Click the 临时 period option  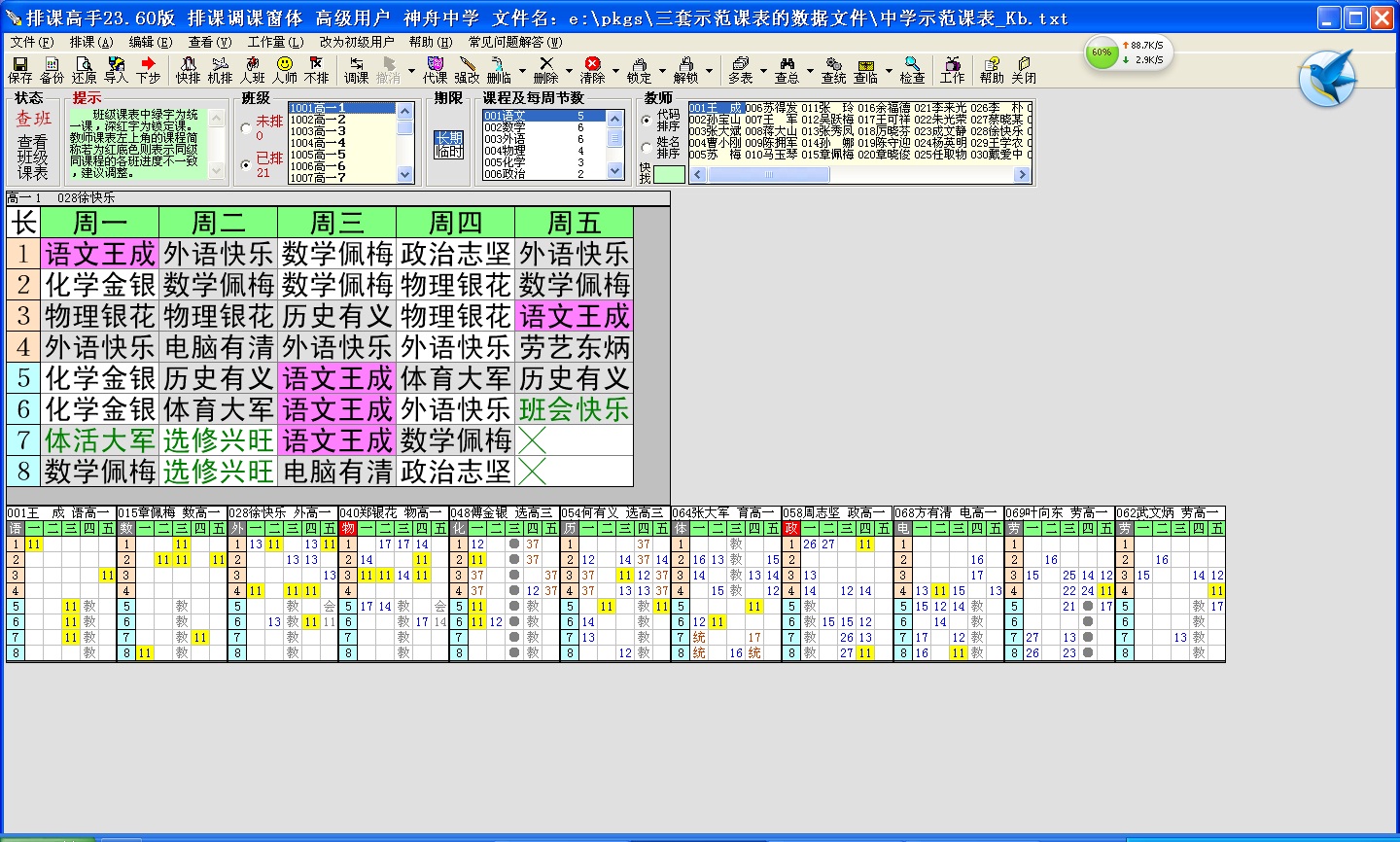pos(448,152)
